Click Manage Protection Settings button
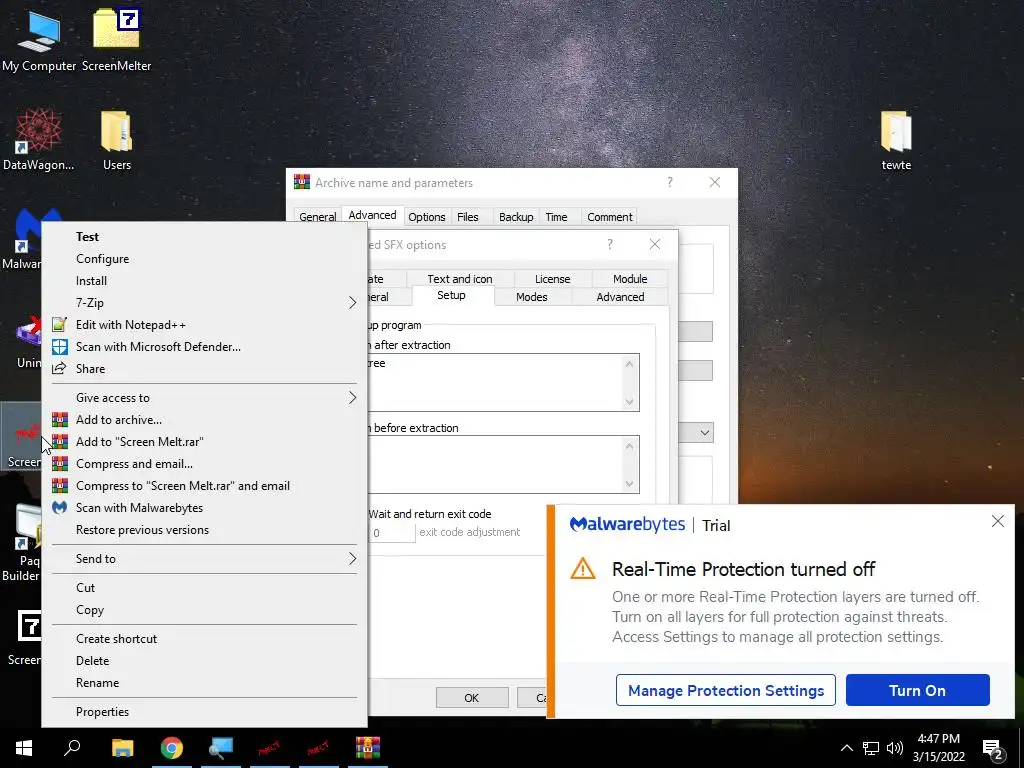 [726, 690]
